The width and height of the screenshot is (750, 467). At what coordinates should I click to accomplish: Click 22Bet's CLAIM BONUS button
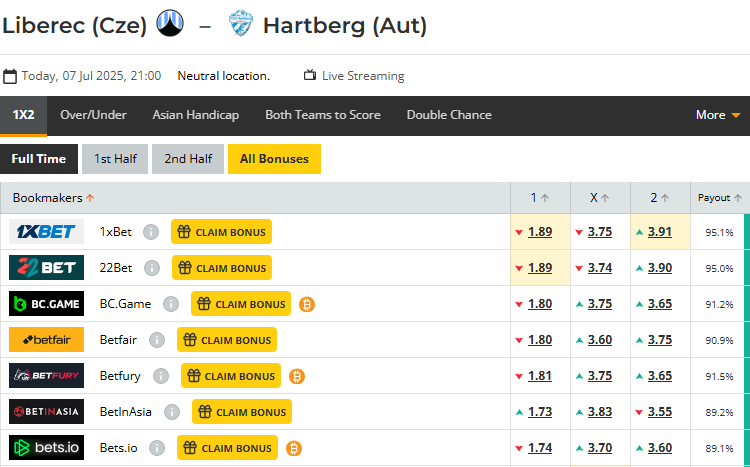pos(222,268)
